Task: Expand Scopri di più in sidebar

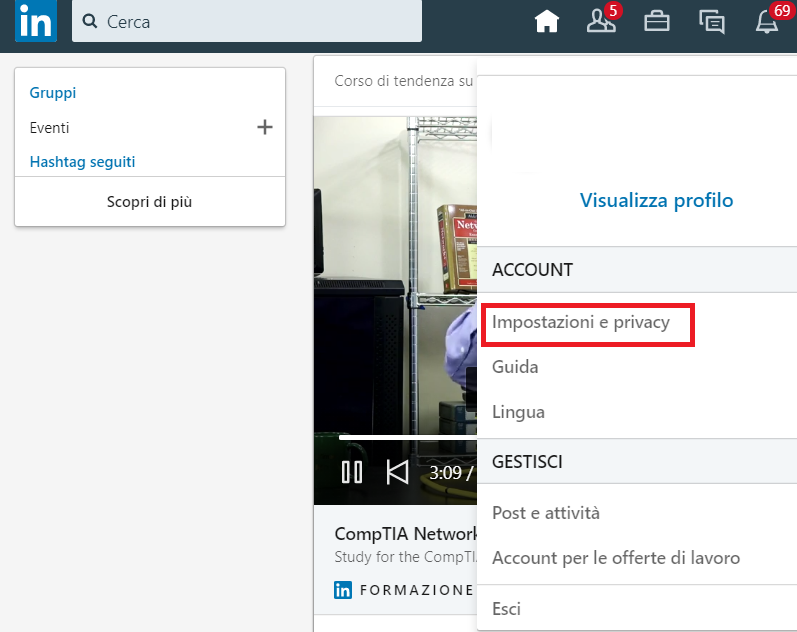Action: coord(149,202)
